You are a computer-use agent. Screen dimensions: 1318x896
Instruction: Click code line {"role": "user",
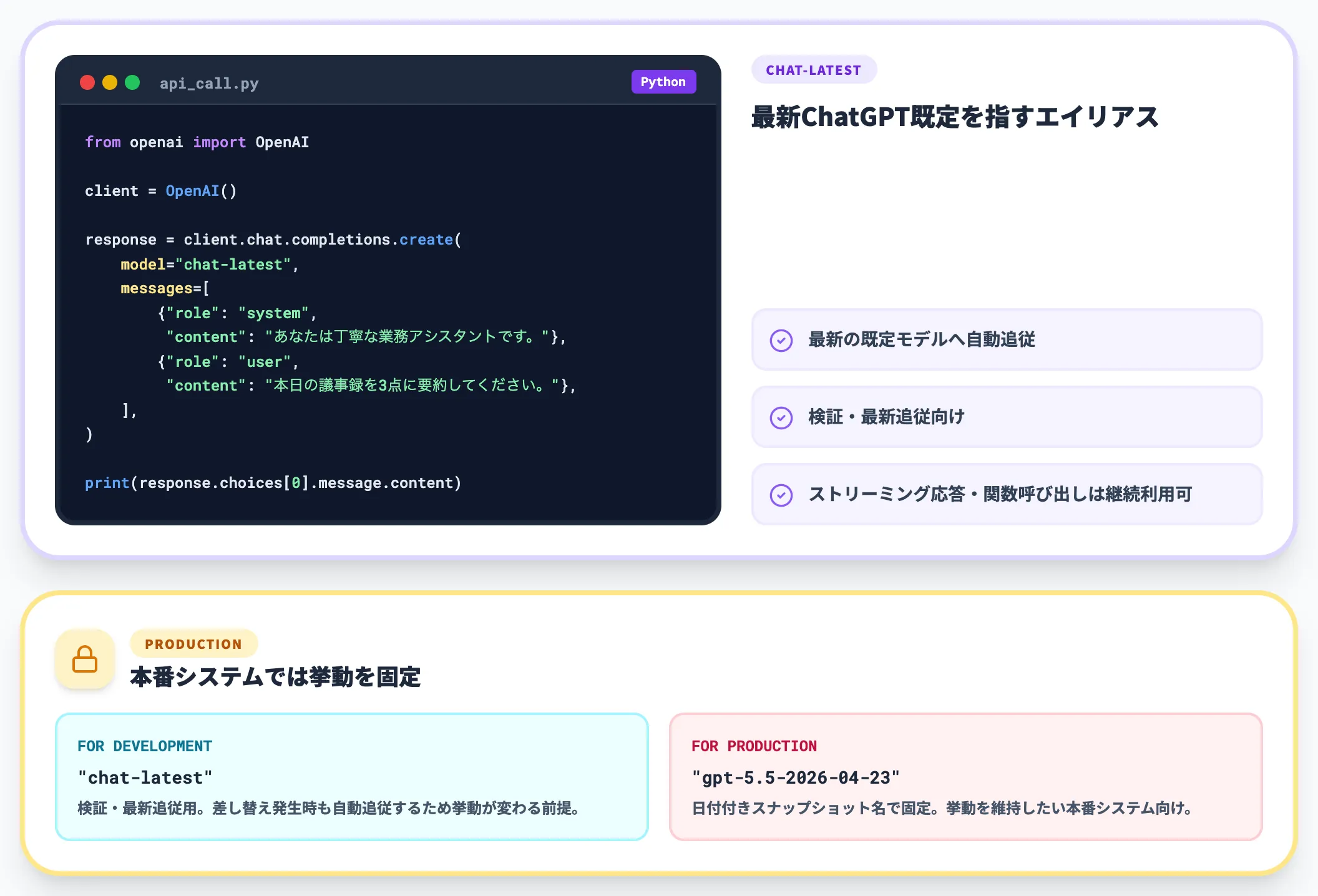(x=228, y=362)
